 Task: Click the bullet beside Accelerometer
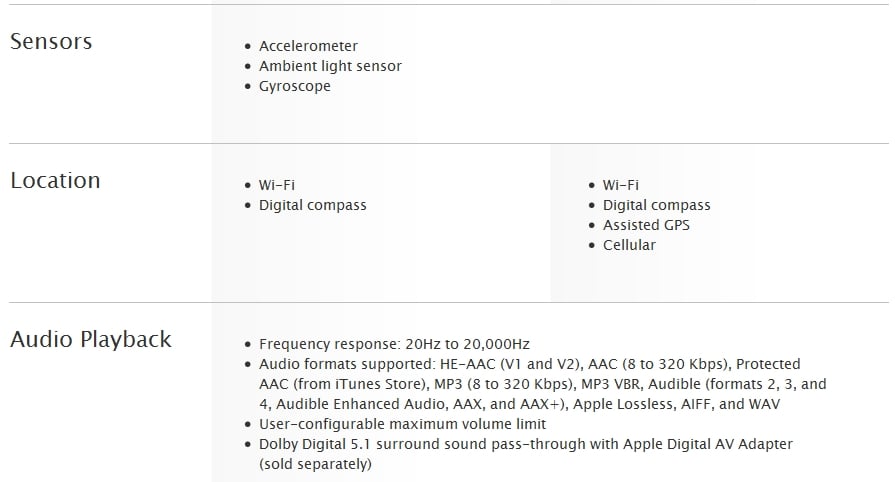click(247, 46)
